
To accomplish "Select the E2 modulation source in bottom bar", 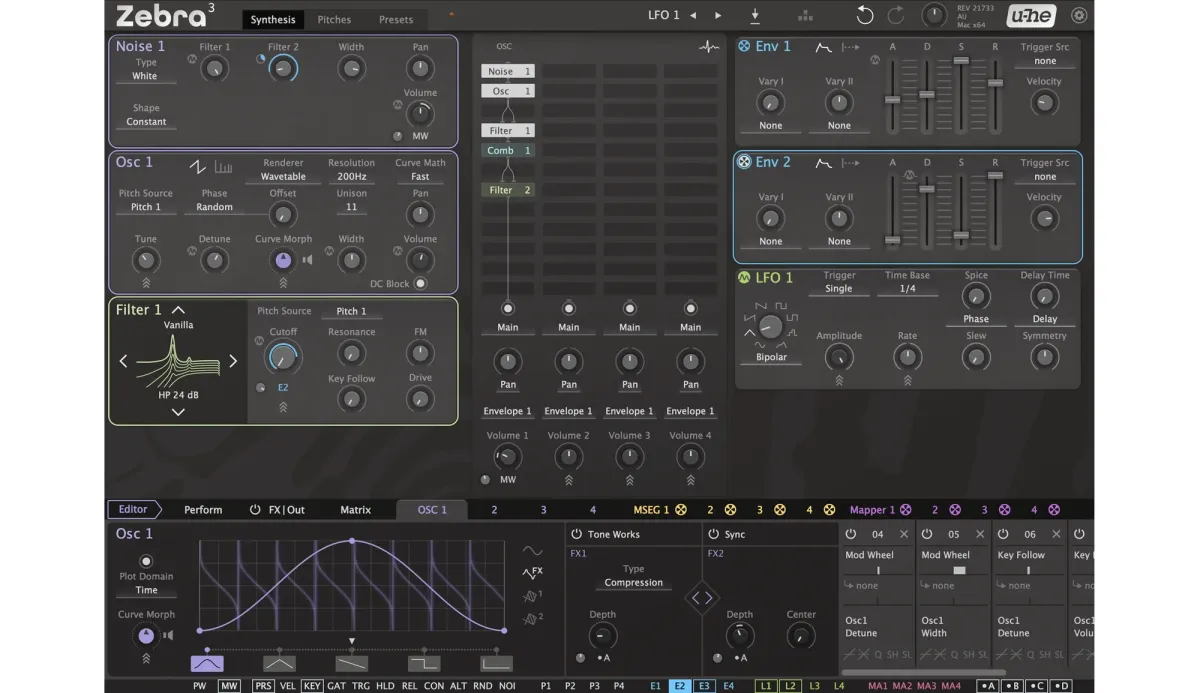I will click(x=680, y=686).
